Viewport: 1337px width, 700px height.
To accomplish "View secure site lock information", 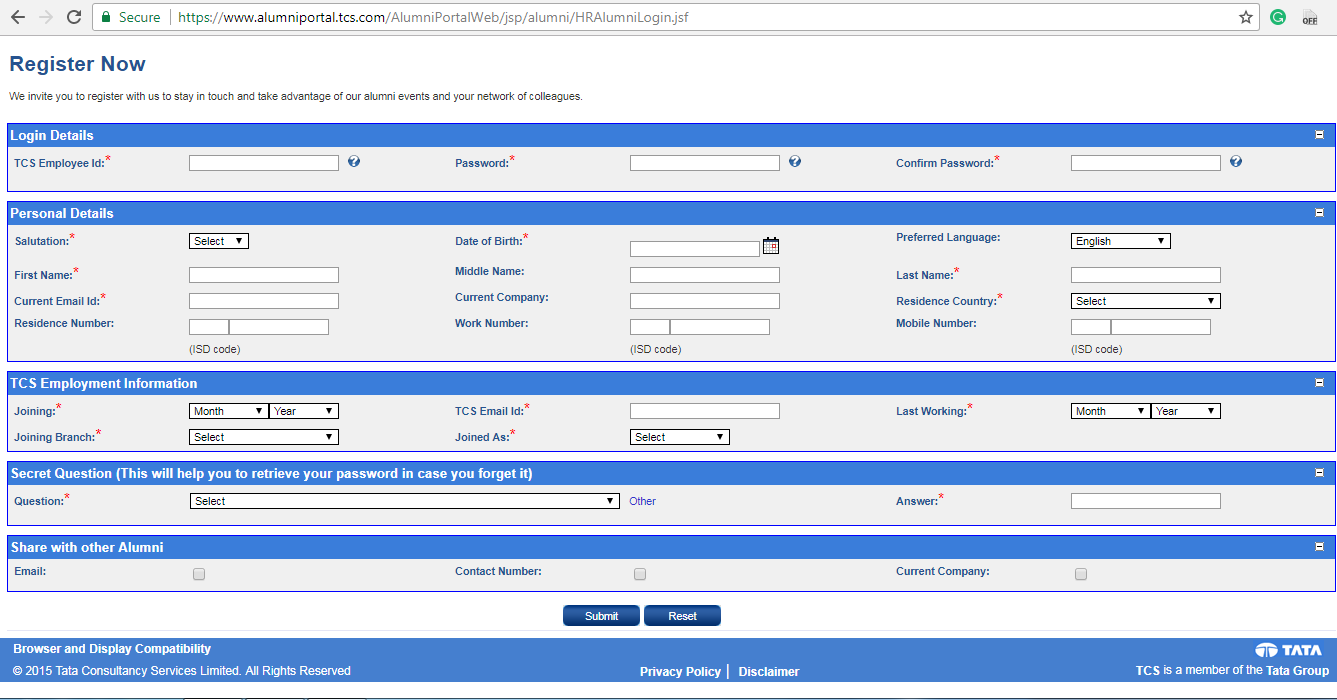I will [131, 17].
